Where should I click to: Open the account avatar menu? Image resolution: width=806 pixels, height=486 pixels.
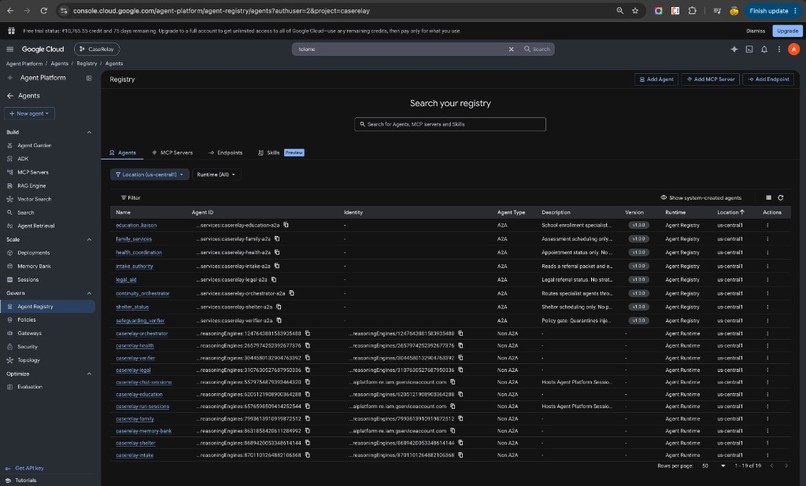click(794, 49)
